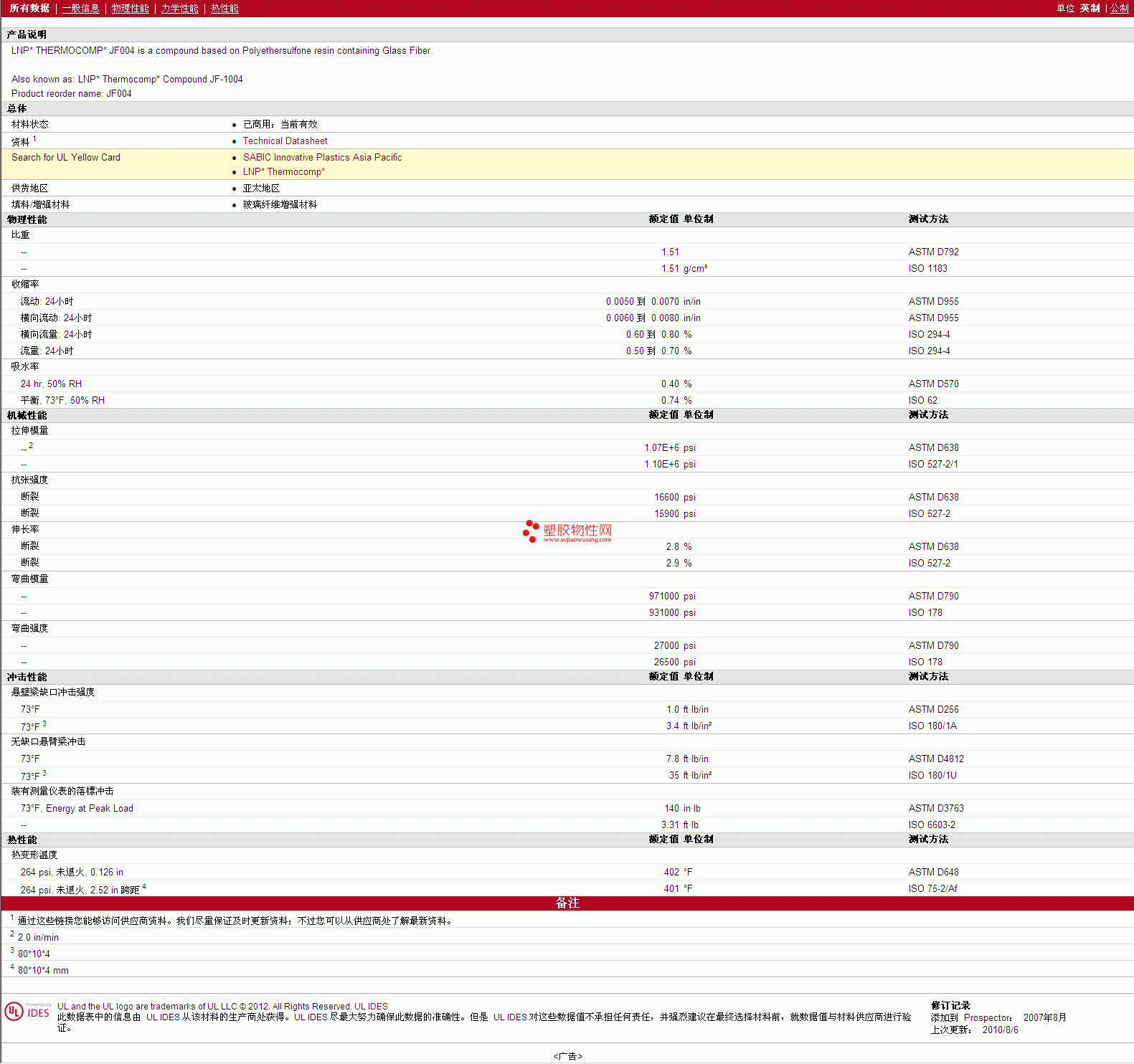
Task: Switch to the 力学性能 tab
Action: pyautogui.click(x=179, y=8)
